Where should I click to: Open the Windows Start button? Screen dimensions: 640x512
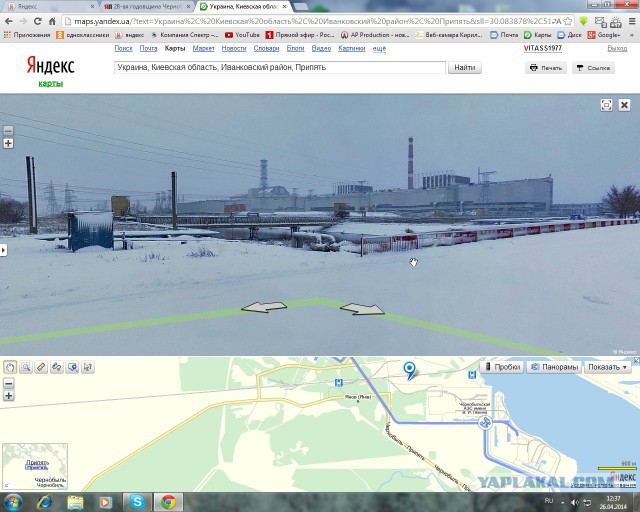tap(13, 502)
